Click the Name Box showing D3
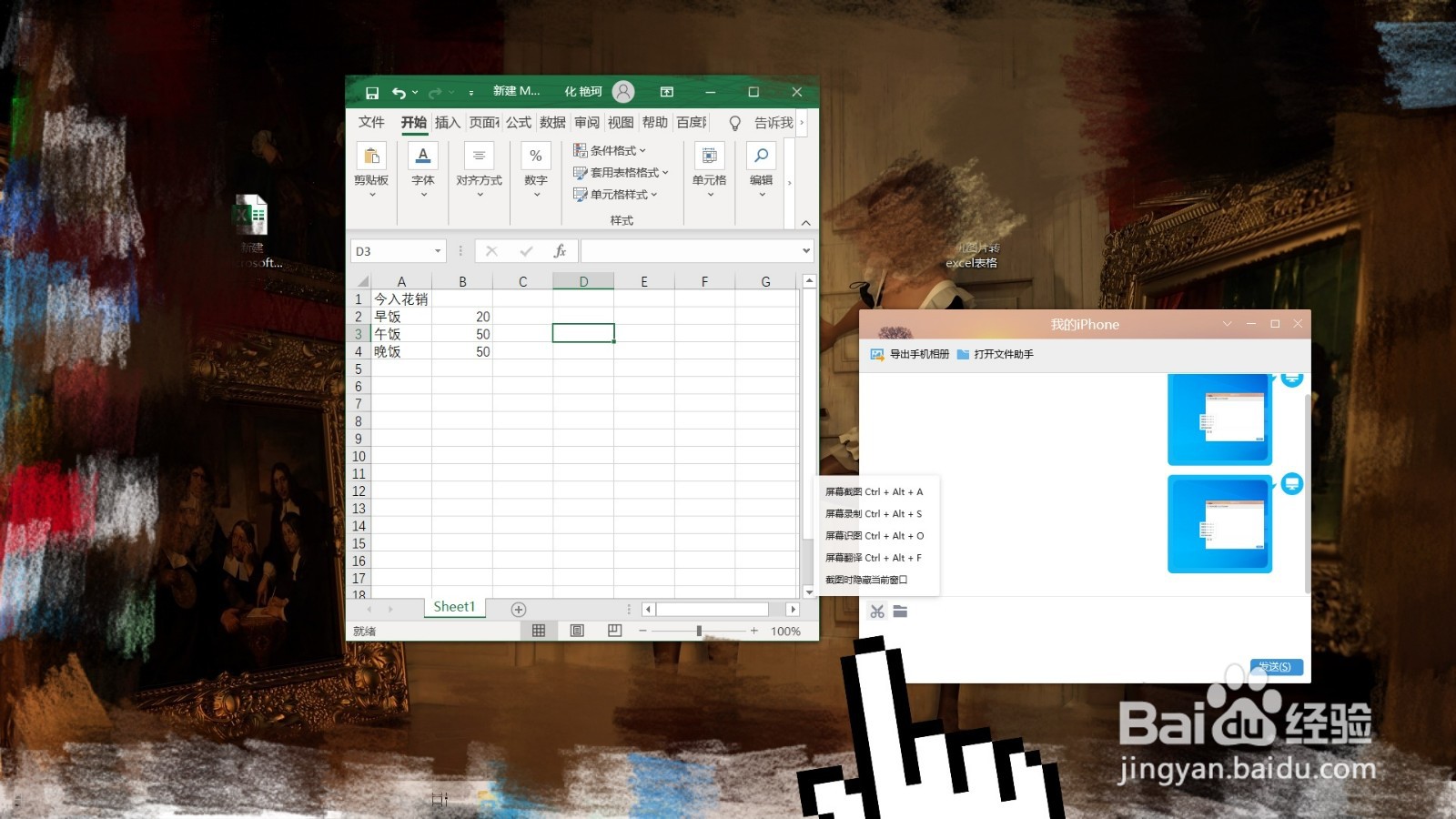The height and width of the screenshot is (819, 1456). click(391, 251)
